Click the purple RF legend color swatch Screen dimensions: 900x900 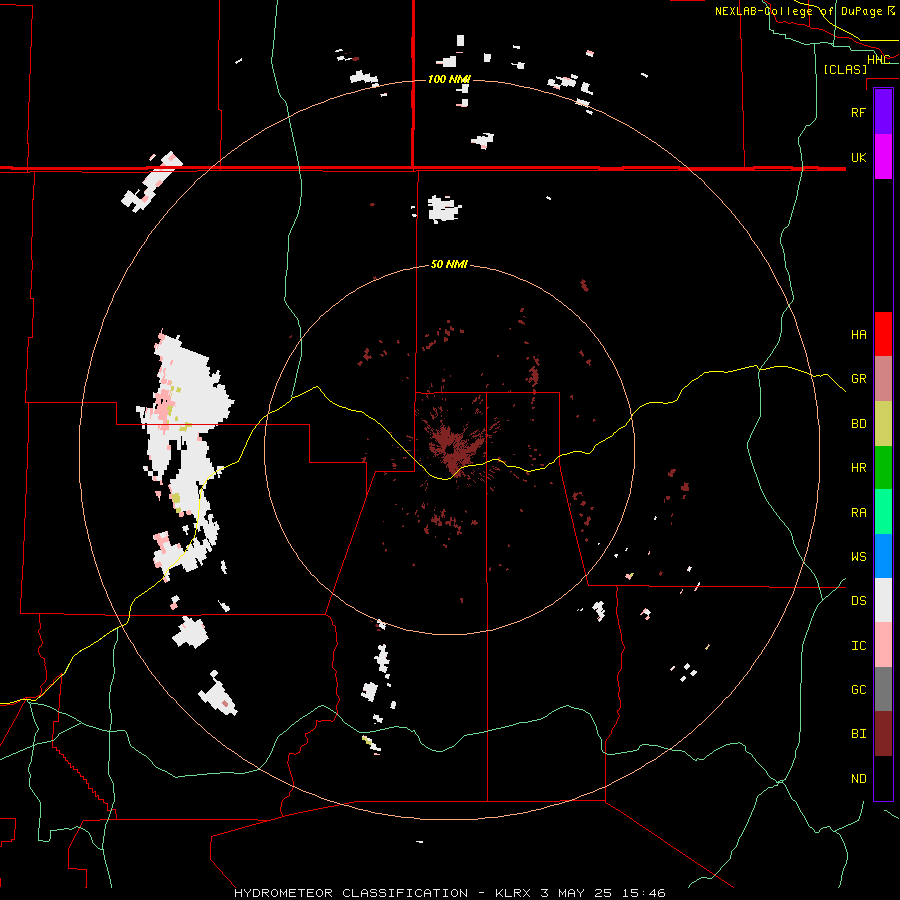point(883,112)
